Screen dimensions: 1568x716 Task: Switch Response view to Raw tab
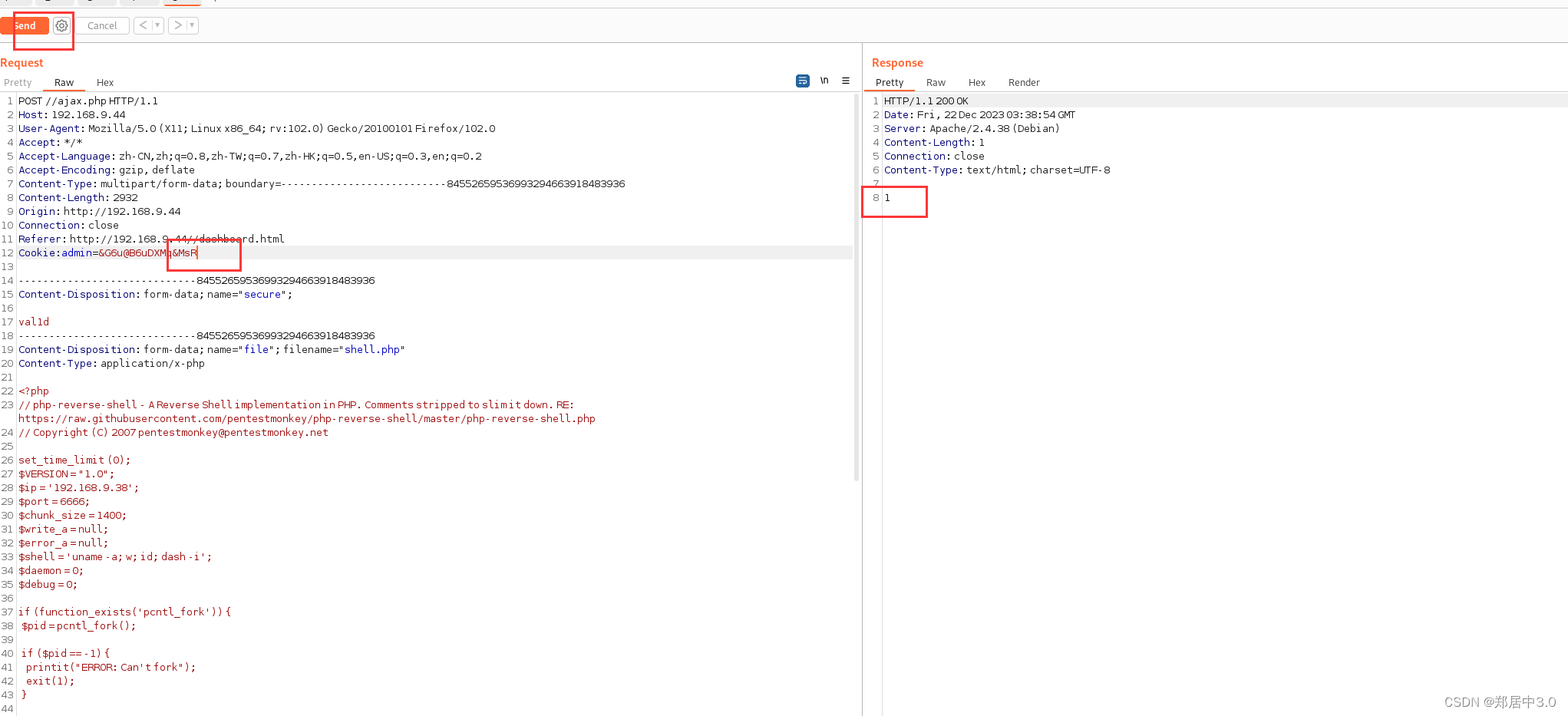(x=936, y=82)
